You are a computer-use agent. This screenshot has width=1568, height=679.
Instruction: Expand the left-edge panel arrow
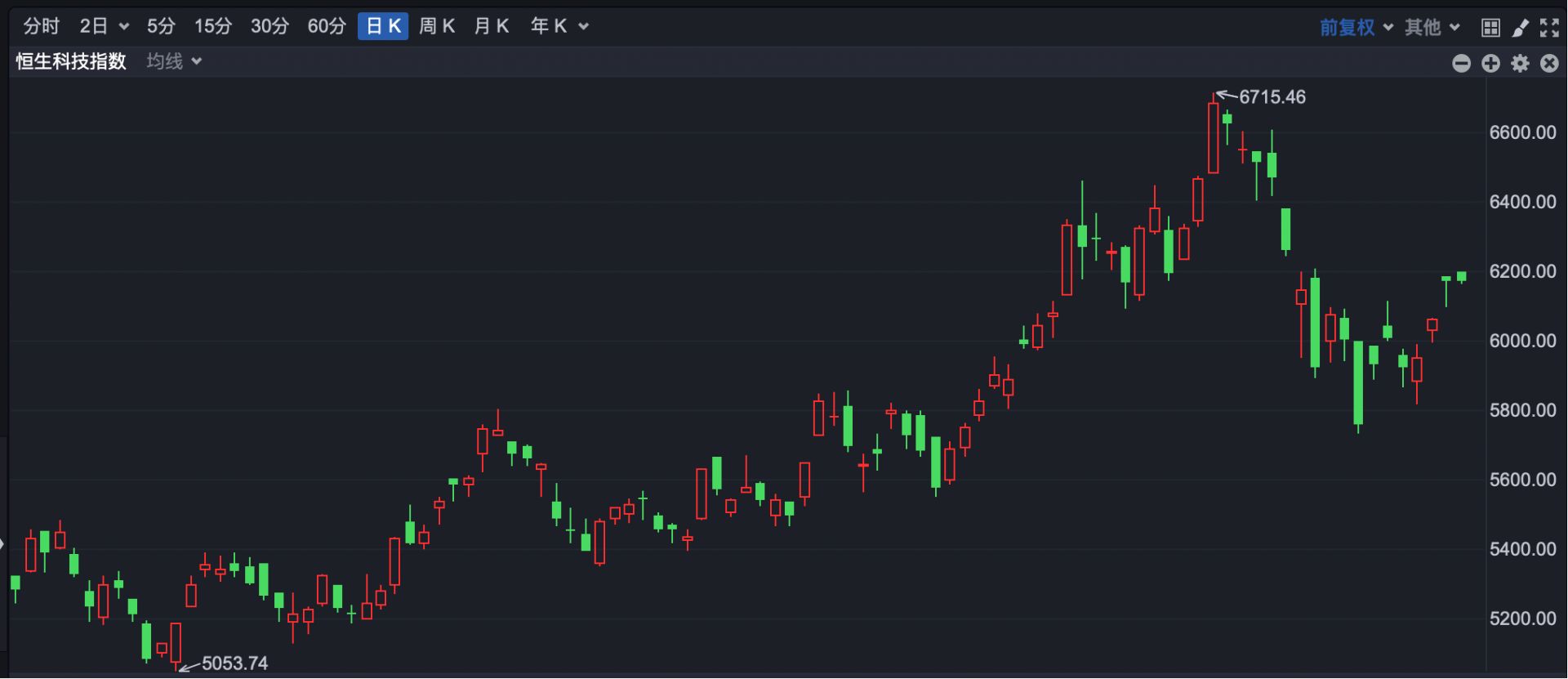pyautogui.click(x=2, y=543)
